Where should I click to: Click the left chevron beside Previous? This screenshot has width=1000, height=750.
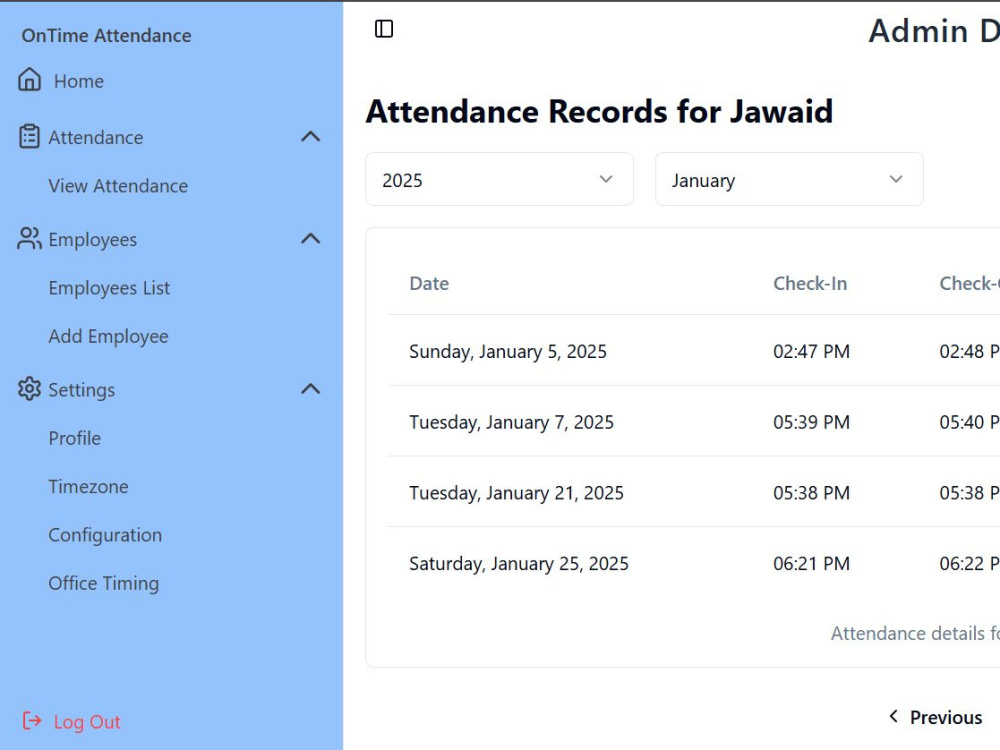(x=893, y=717)
